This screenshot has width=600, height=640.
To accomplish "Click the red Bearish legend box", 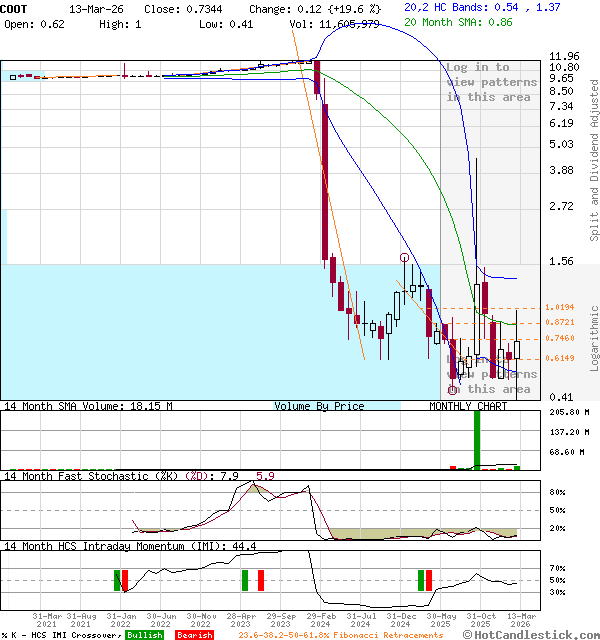I will pyautogui.click(x=194, y=635).
